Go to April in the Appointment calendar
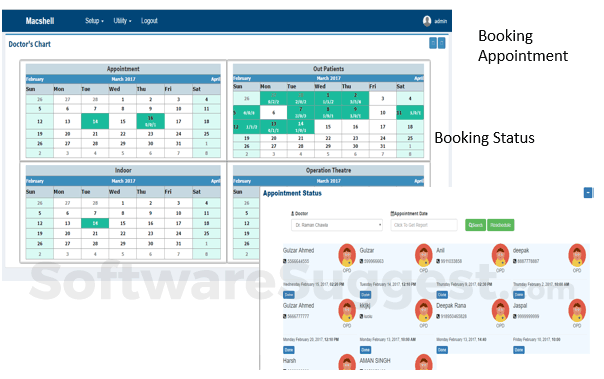Viewport: 604px width, 379px height. pyautogui.click(x=216, y=79)
